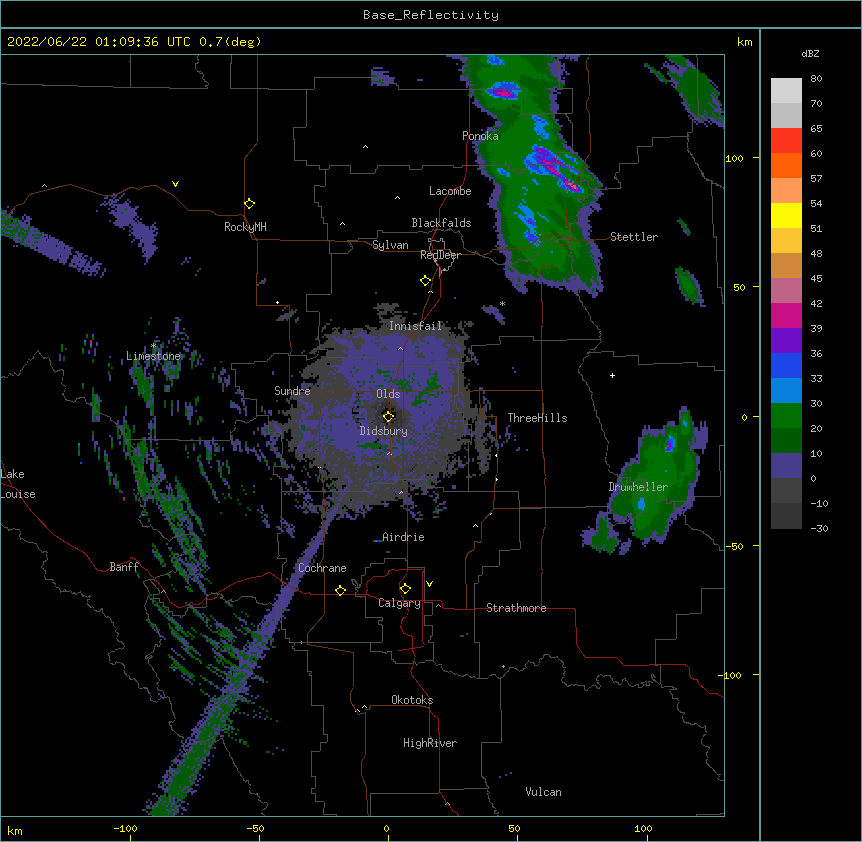Image resolution: width=862 pixels, height=842 pixels.
Task: Click the Ponoka city label
Action: coord(480,136)
